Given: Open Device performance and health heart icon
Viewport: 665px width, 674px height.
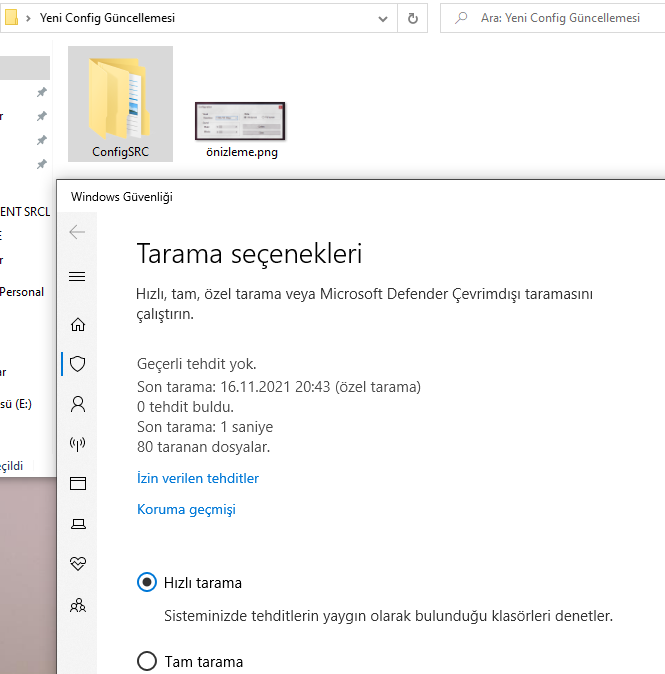Looking at the screenshot, I should [78, 563].
